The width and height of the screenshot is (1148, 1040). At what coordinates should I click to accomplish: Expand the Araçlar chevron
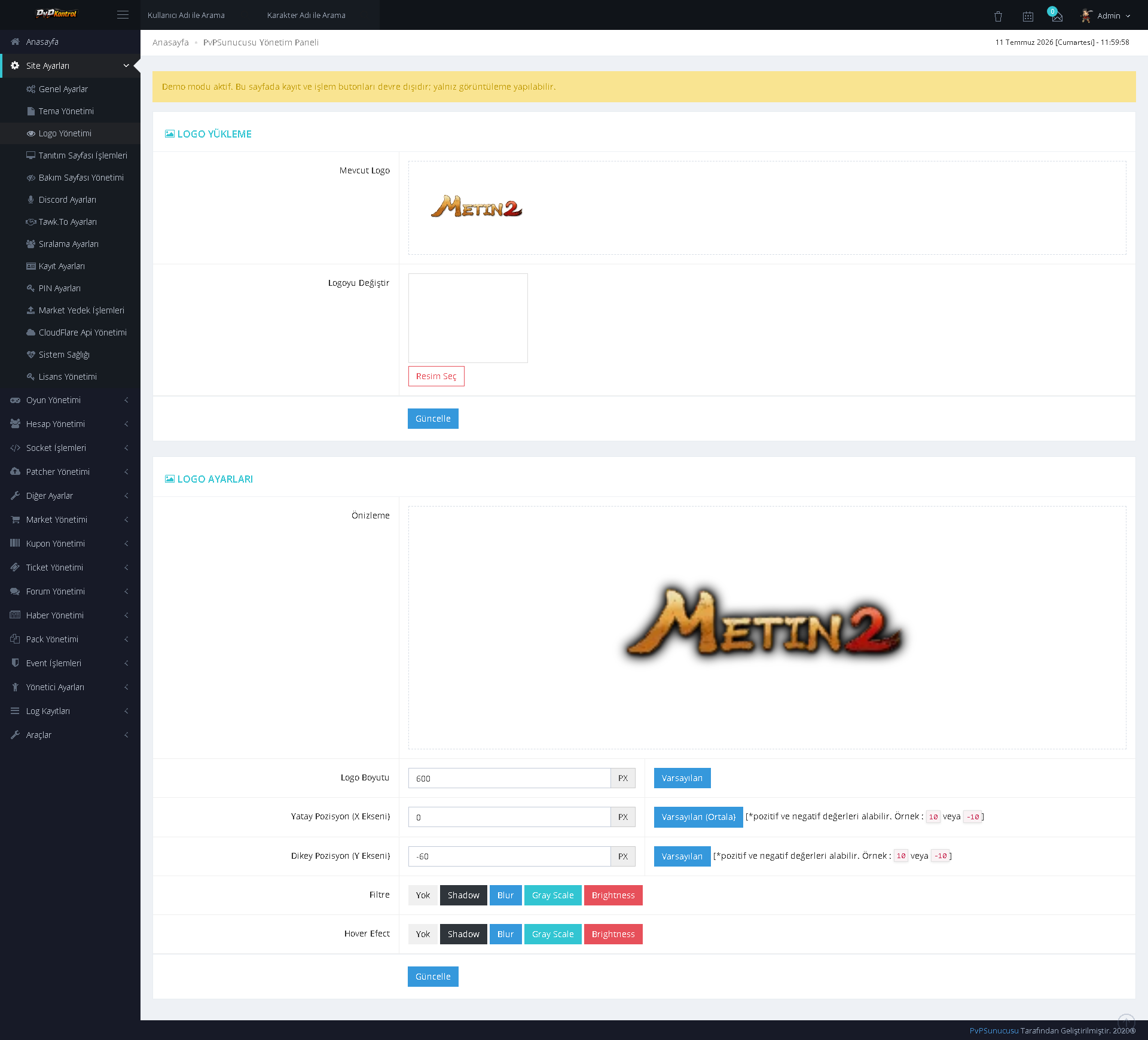126,735
